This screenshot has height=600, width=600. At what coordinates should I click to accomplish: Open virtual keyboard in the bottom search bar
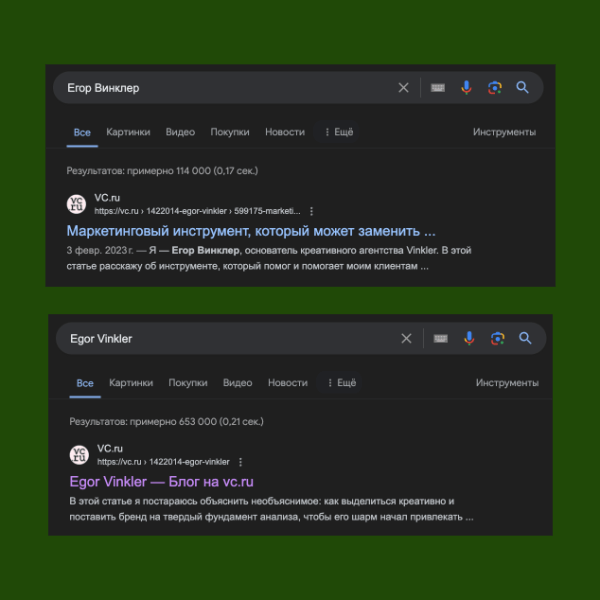pyautogui.click(x=440, y=339)
